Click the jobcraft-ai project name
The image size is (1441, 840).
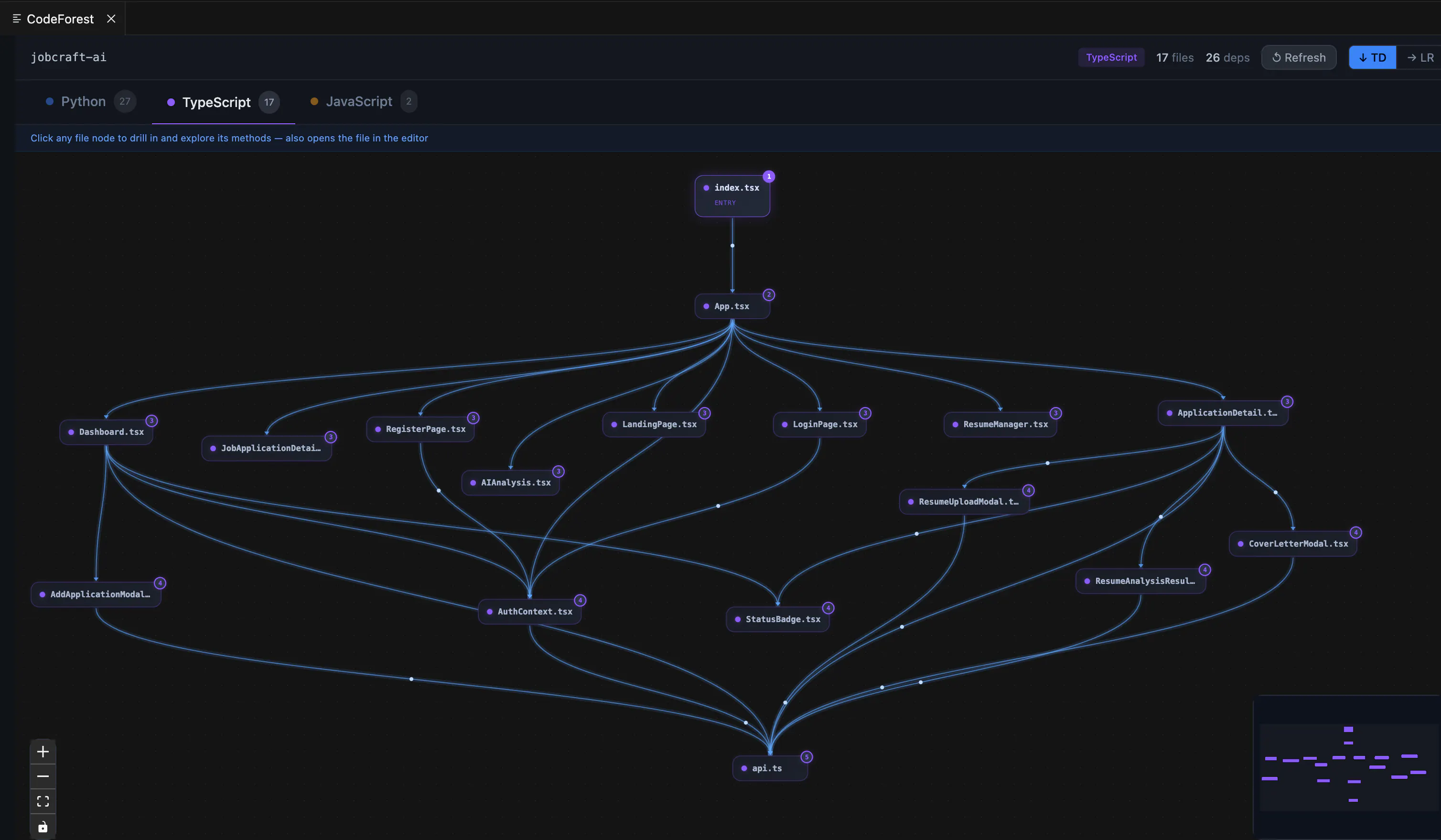pos(68,57)
